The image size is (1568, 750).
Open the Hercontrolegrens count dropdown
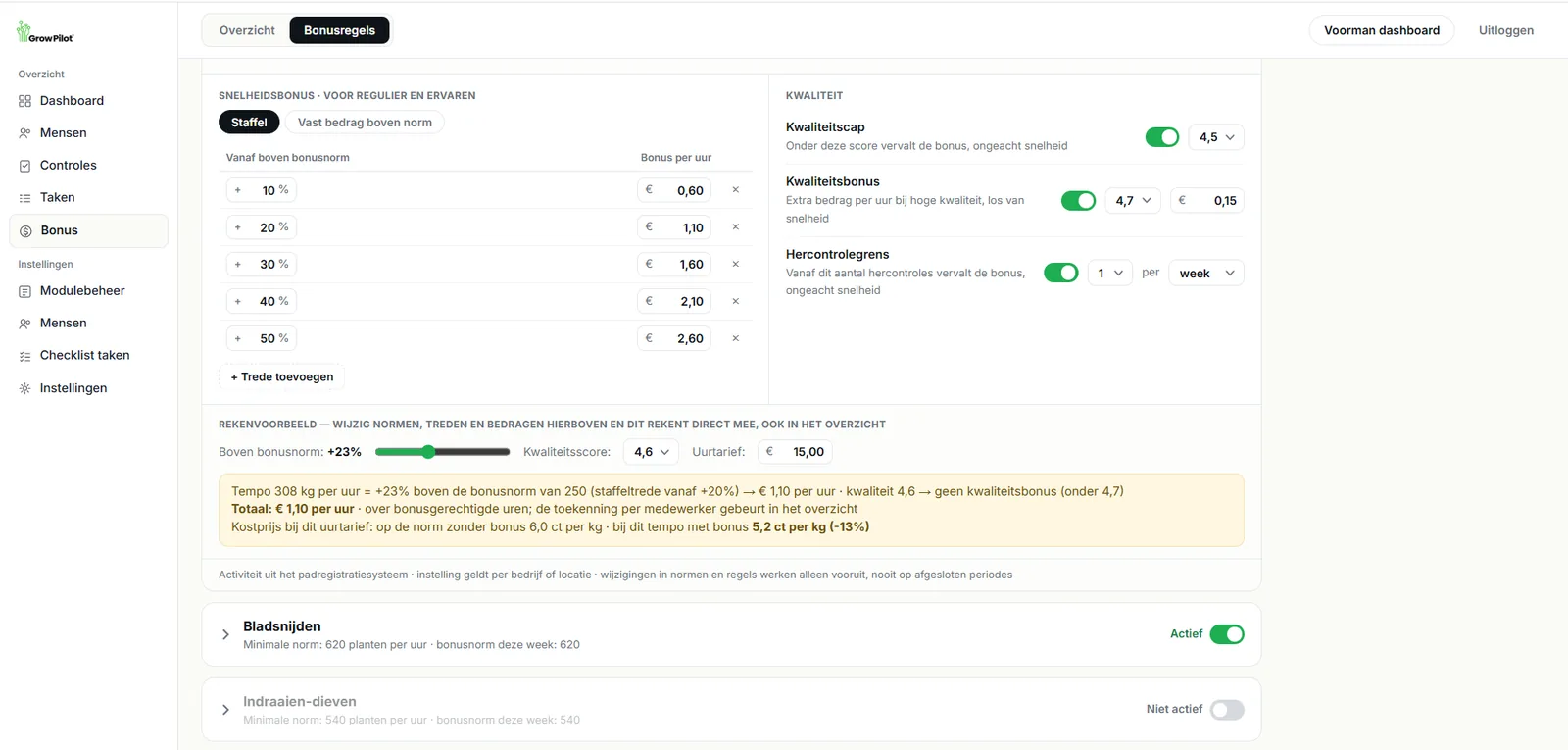pyautogui.click(x=1110, y=273)
